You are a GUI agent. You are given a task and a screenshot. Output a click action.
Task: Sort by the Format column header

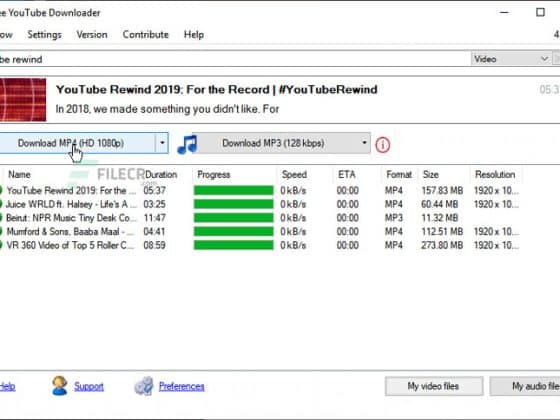pos(399,175)
